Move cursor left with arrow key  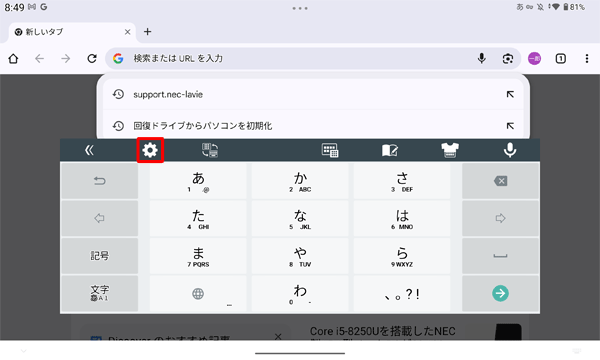coord(99,218)
